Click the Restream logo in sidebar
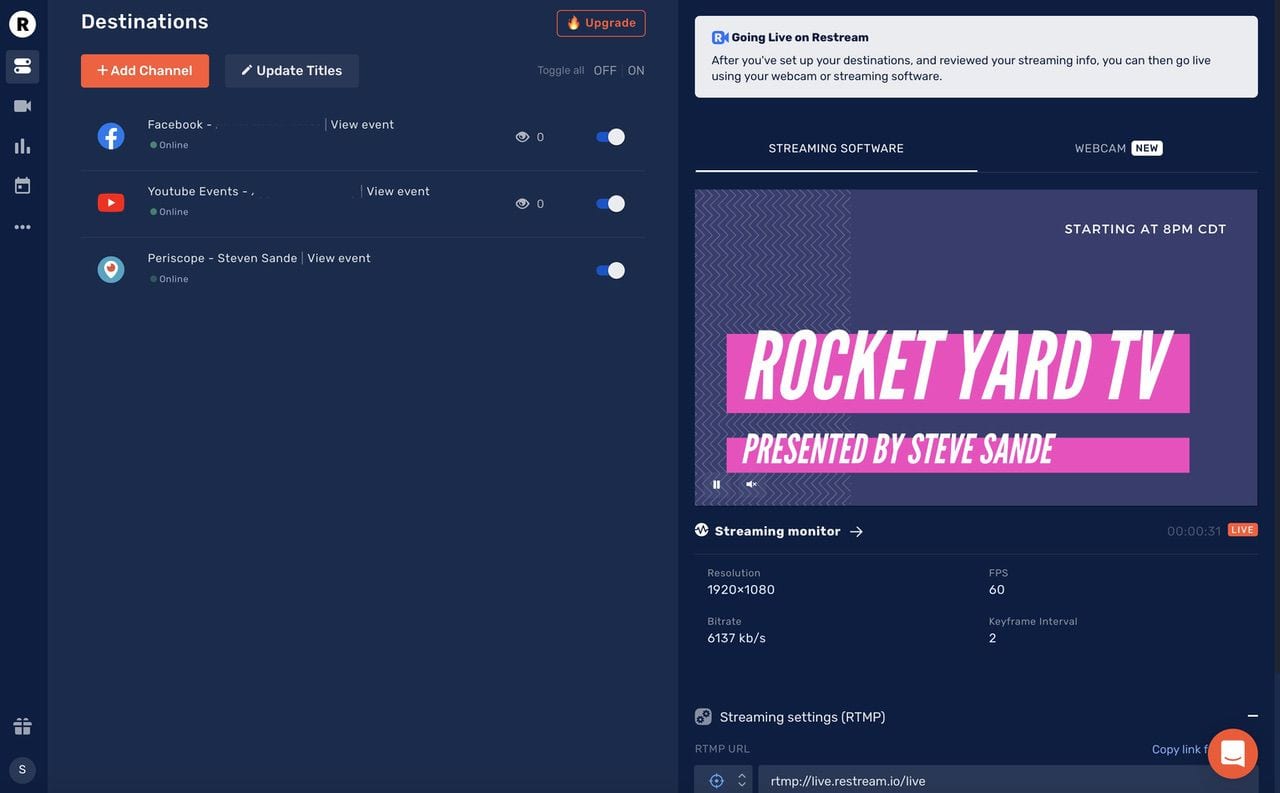1280x793 pixels. pos(22,24)
